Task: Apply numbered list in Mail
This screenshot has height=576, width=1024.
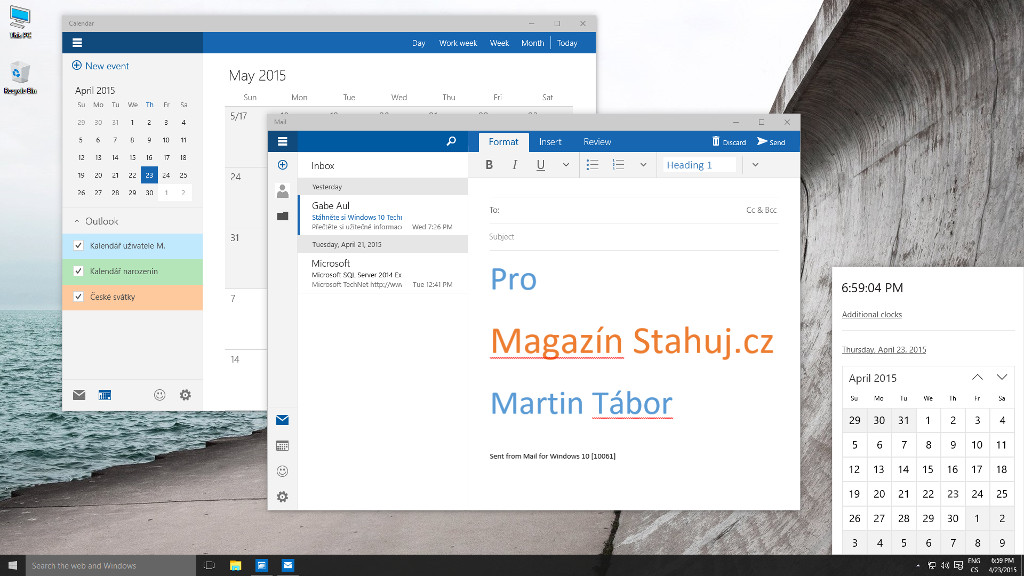Action: pyautogui.click(x=618, y=165)
